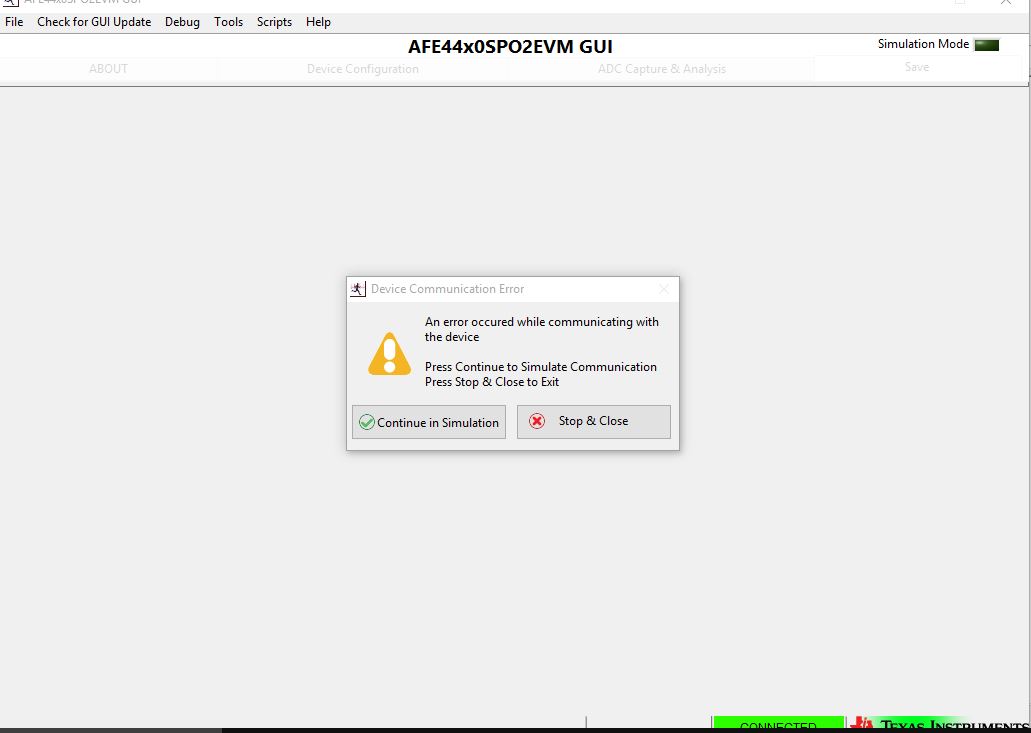The height and width of the screenshot is (733, 1031).
Task: Open the Debug menu
Action: (182, 22)
